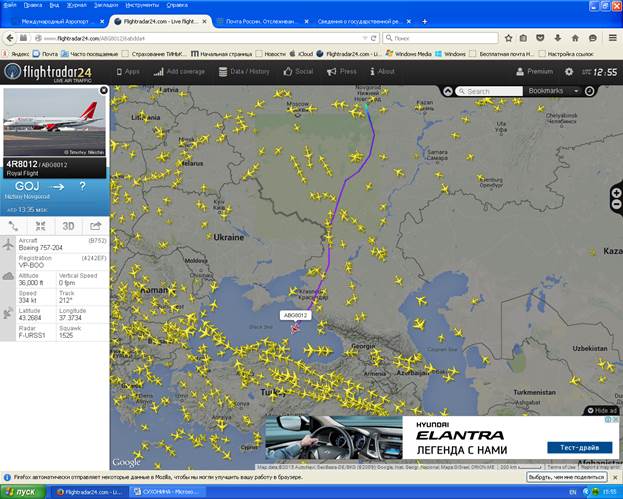Save the page to Pocket
Viewport: 623px width, 499px height.
coord(540,38)
